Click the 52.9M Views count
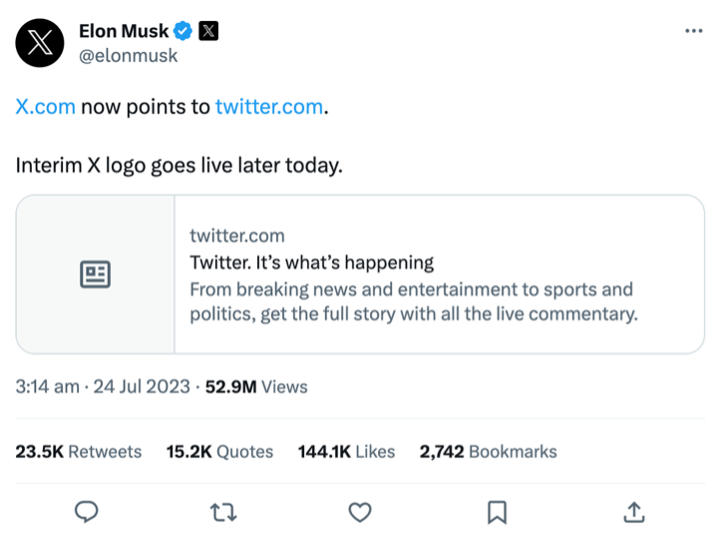Image resolution: width=727 pixels, height=540 pixels. point(256,386)
